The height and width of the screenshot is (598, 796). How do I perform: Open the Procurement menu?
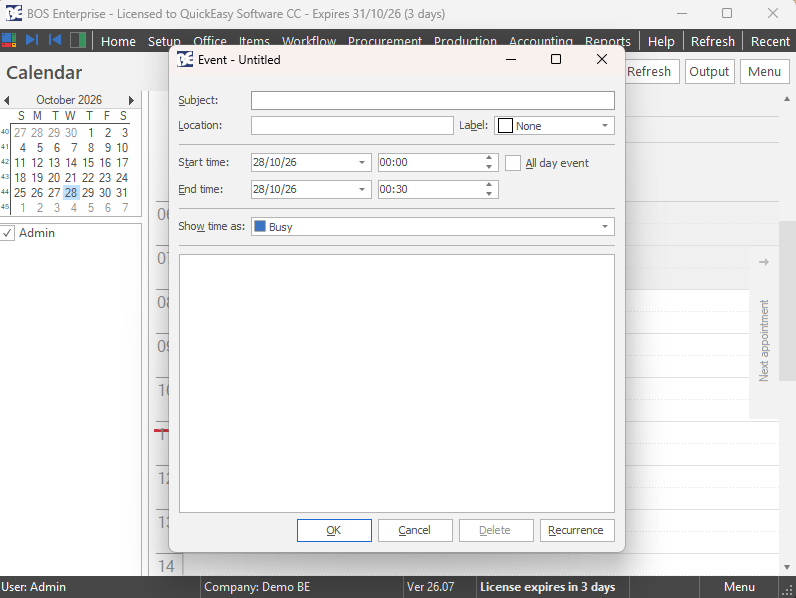pyautogui.click(x=385, y=41)
